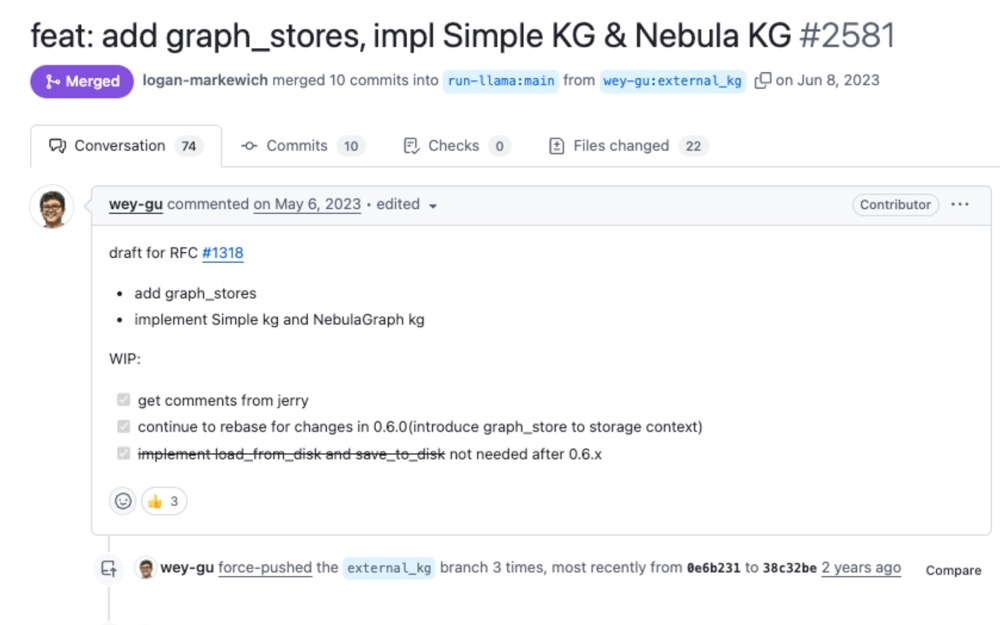Click the purple Merged status badge
Viewport: 1000px width, 625px height.
click(x=82, y=82)
